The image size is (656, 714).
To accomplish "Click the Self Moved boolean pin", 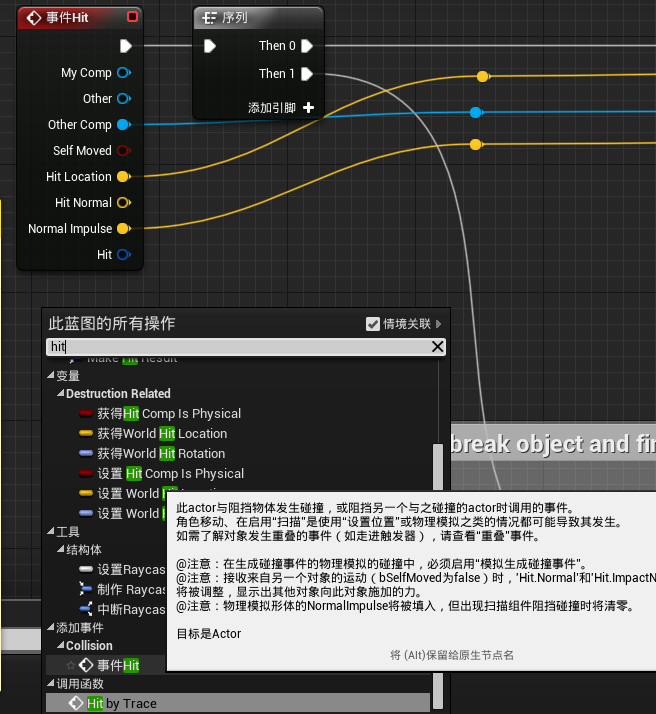I will pyautogui.click(x=124, y=150).
